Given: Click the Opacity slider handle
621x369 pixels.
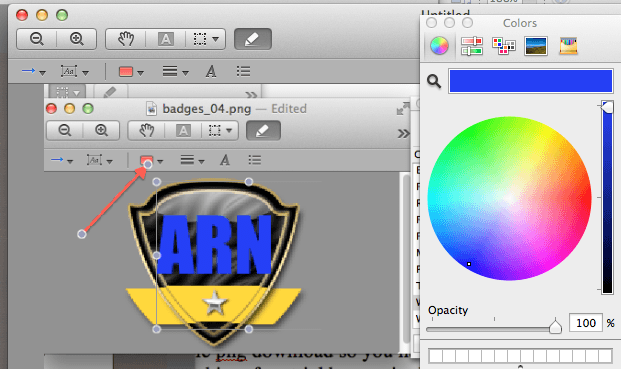Looking at the screenshot, I should [555, 326].
